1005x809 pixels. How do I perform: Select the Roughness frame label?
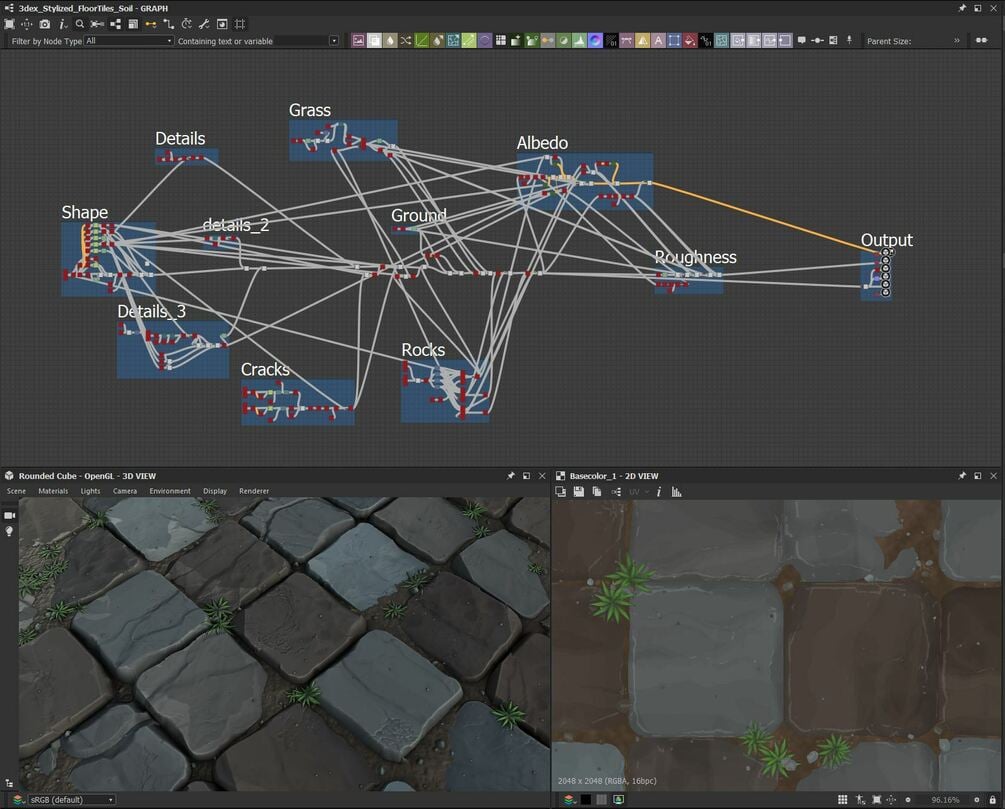coord(695,257)
